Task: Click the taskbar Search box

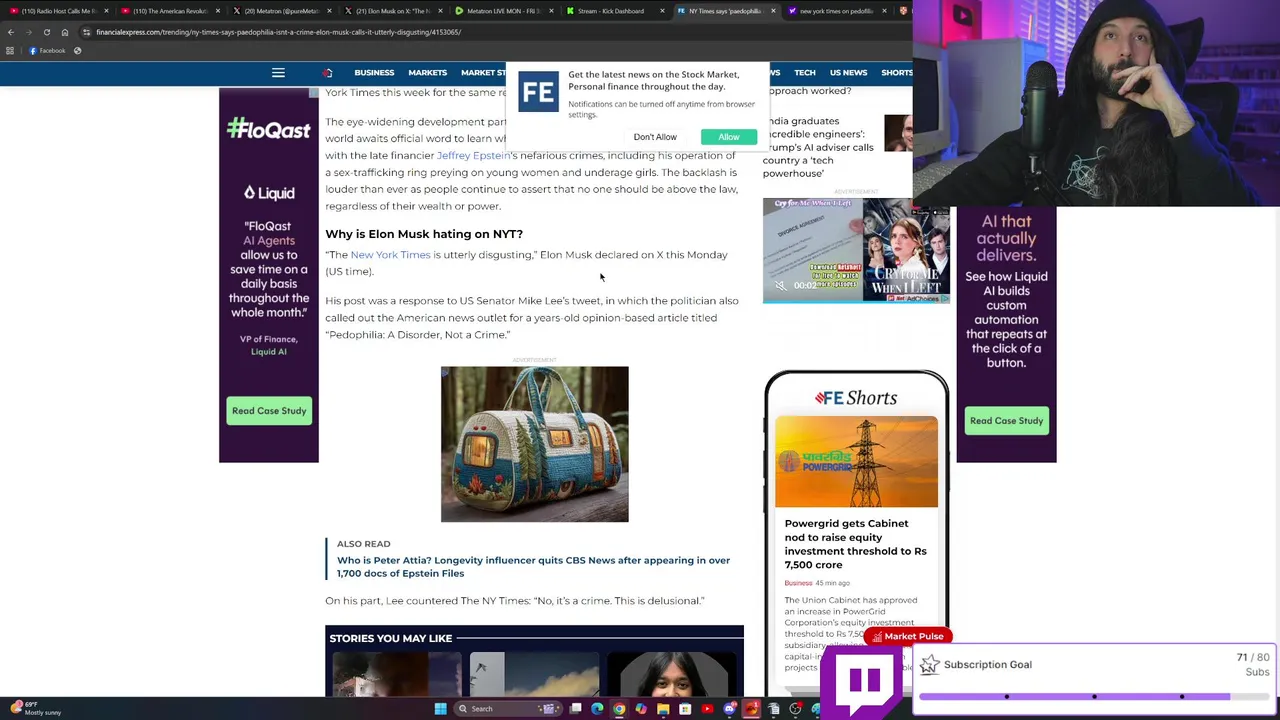Action: pyautogui.click(x=508, y=709)
